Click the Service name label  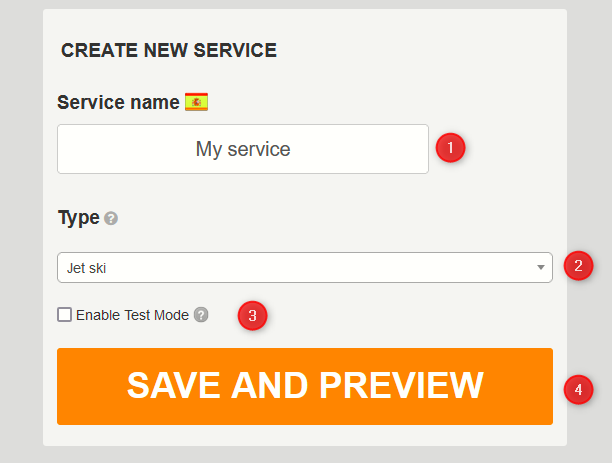click(x=118, y=102)
